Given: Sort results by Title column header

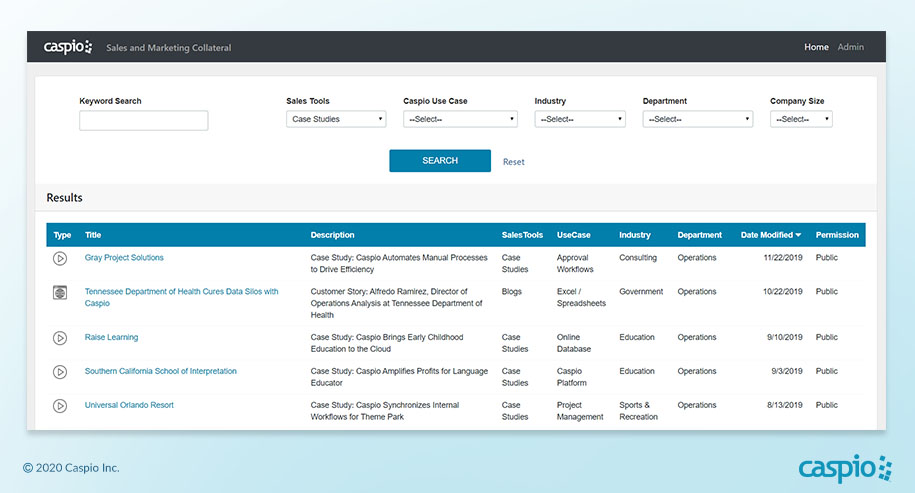Looking at the screenshot, I should (93, 236).
